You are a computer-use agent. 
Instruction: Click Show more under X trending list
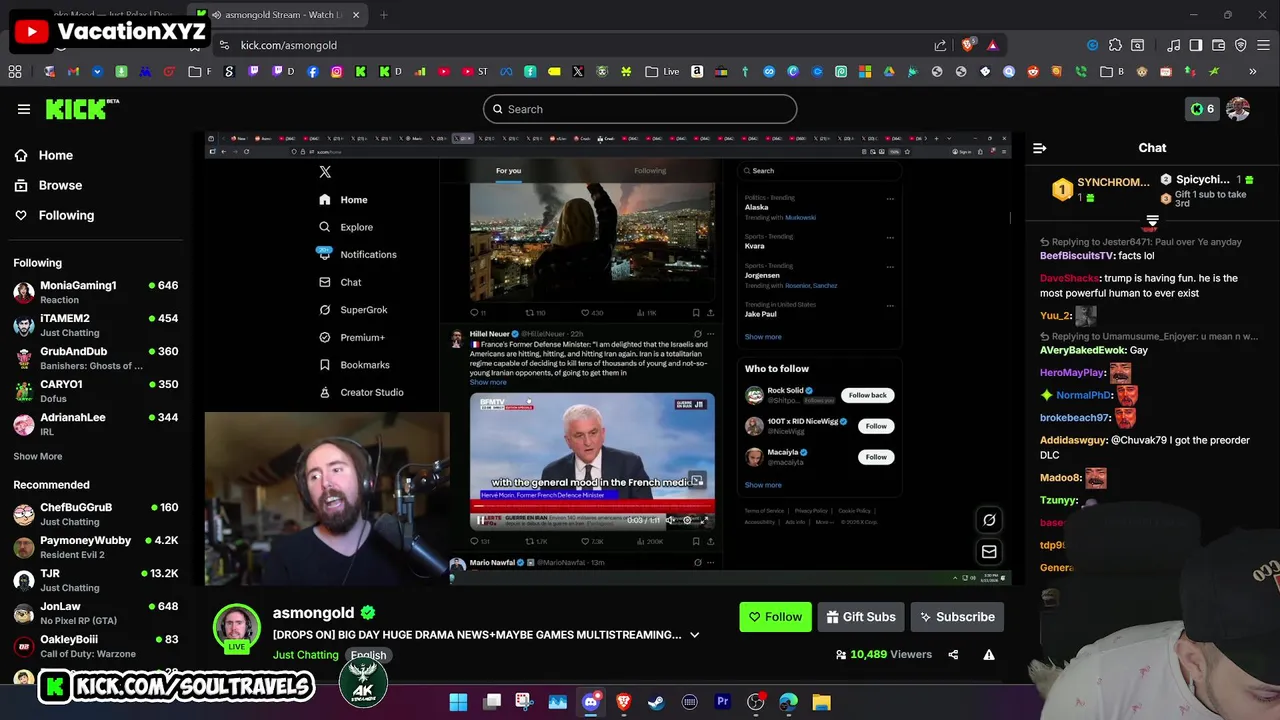(x=763, y=337)
